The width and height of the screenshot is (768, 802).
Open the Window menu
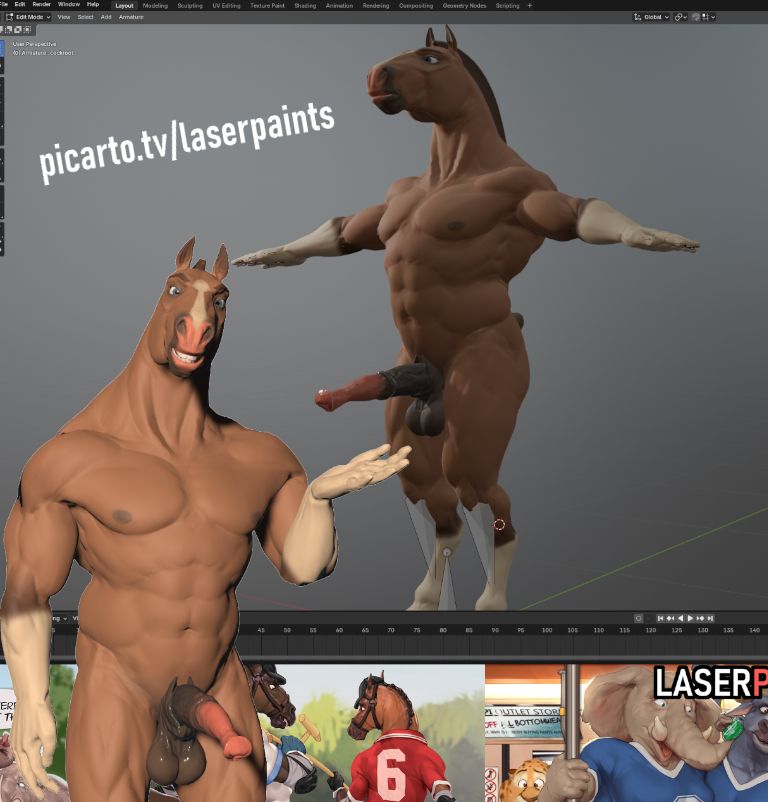click(69, 4)
